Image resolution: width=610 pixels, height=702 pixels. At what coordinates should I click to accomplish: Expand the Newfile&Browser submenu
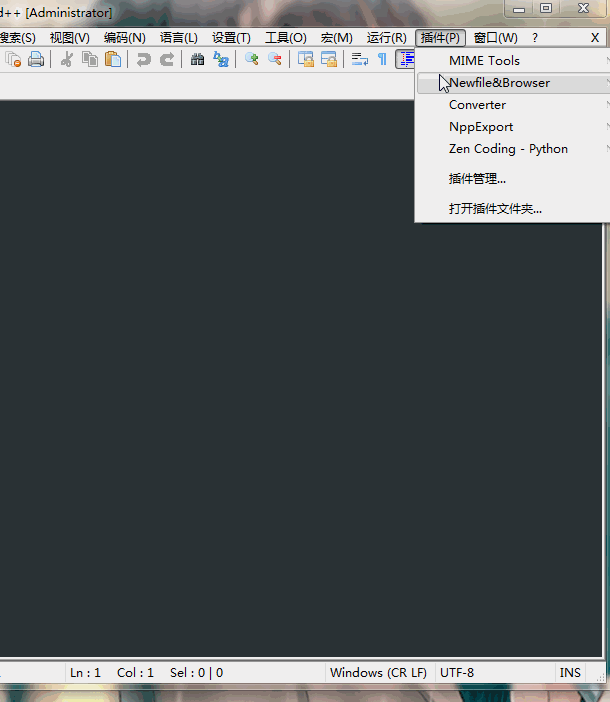513,83
